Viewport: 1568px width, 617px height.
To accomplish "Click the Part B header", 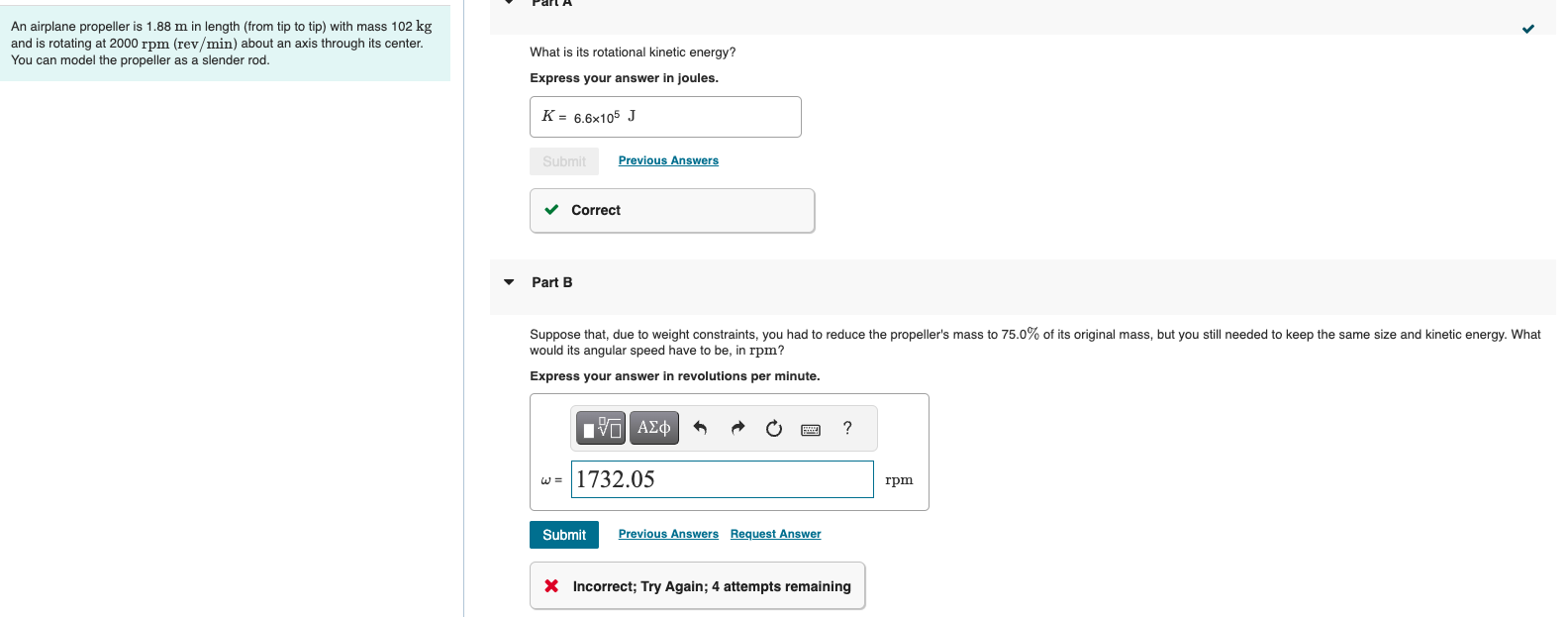I will tap(551, 282).
